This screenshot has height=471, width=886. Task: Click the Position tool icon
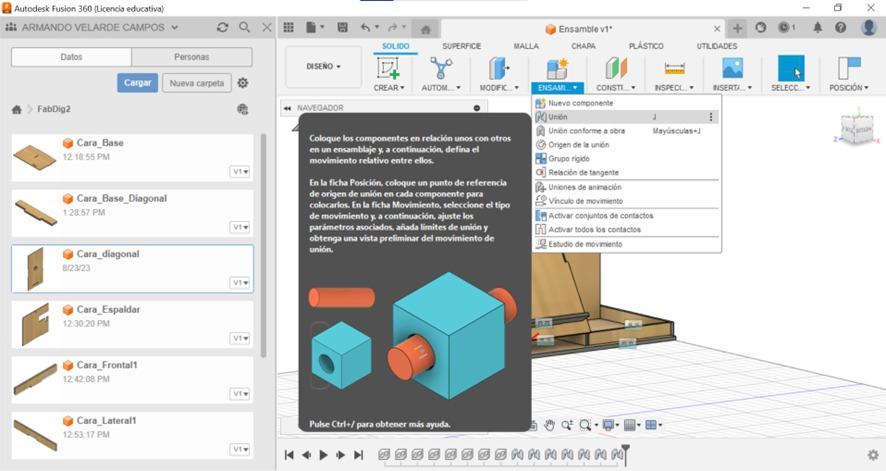click(x=849, y=68)
